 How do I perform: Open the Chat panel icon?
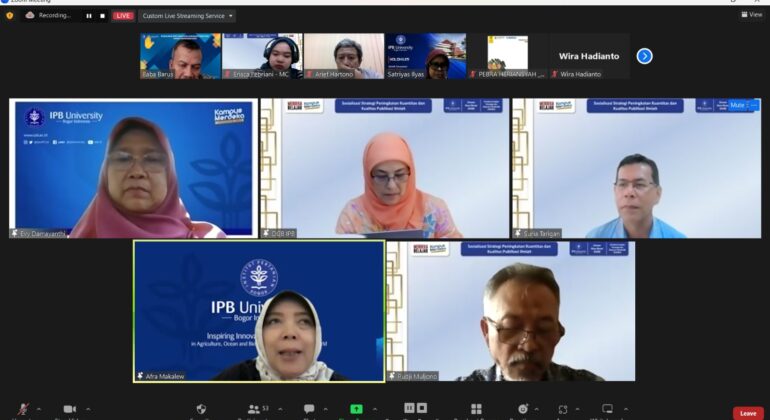click(309, 409)
